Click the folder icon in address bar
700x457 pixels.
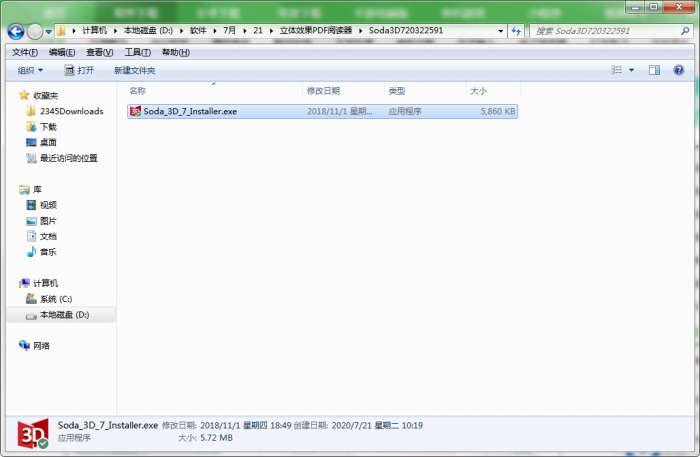click(61, 31)
